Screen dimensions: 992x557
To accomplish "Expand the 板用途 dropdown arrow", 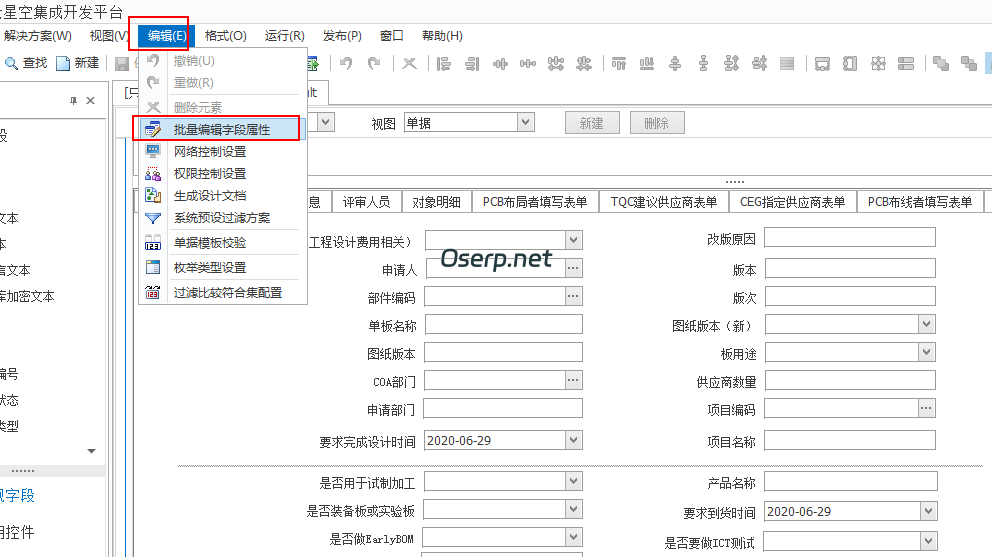I will (926, 352).
